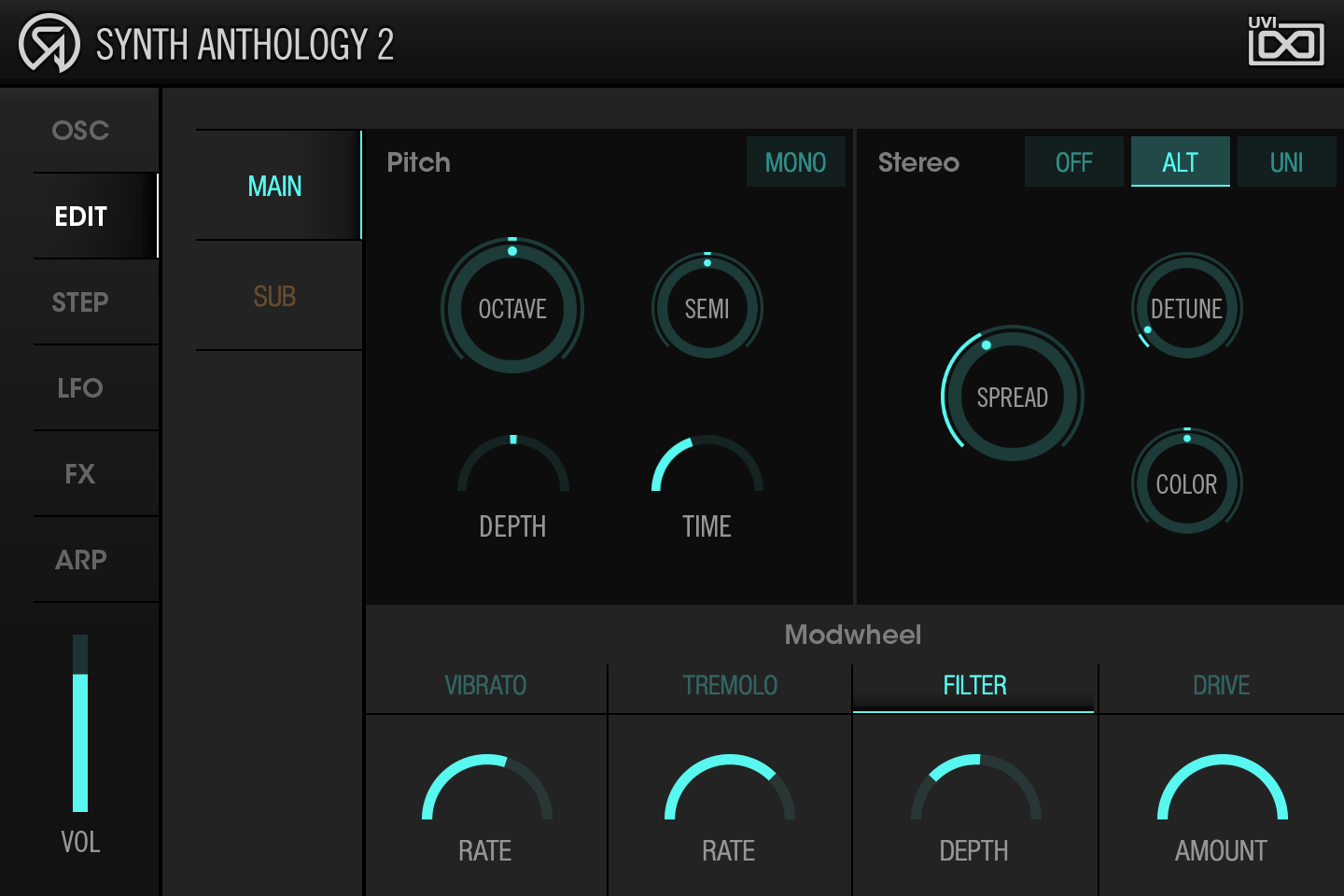Switch to the LFO page

coord(80,388)
